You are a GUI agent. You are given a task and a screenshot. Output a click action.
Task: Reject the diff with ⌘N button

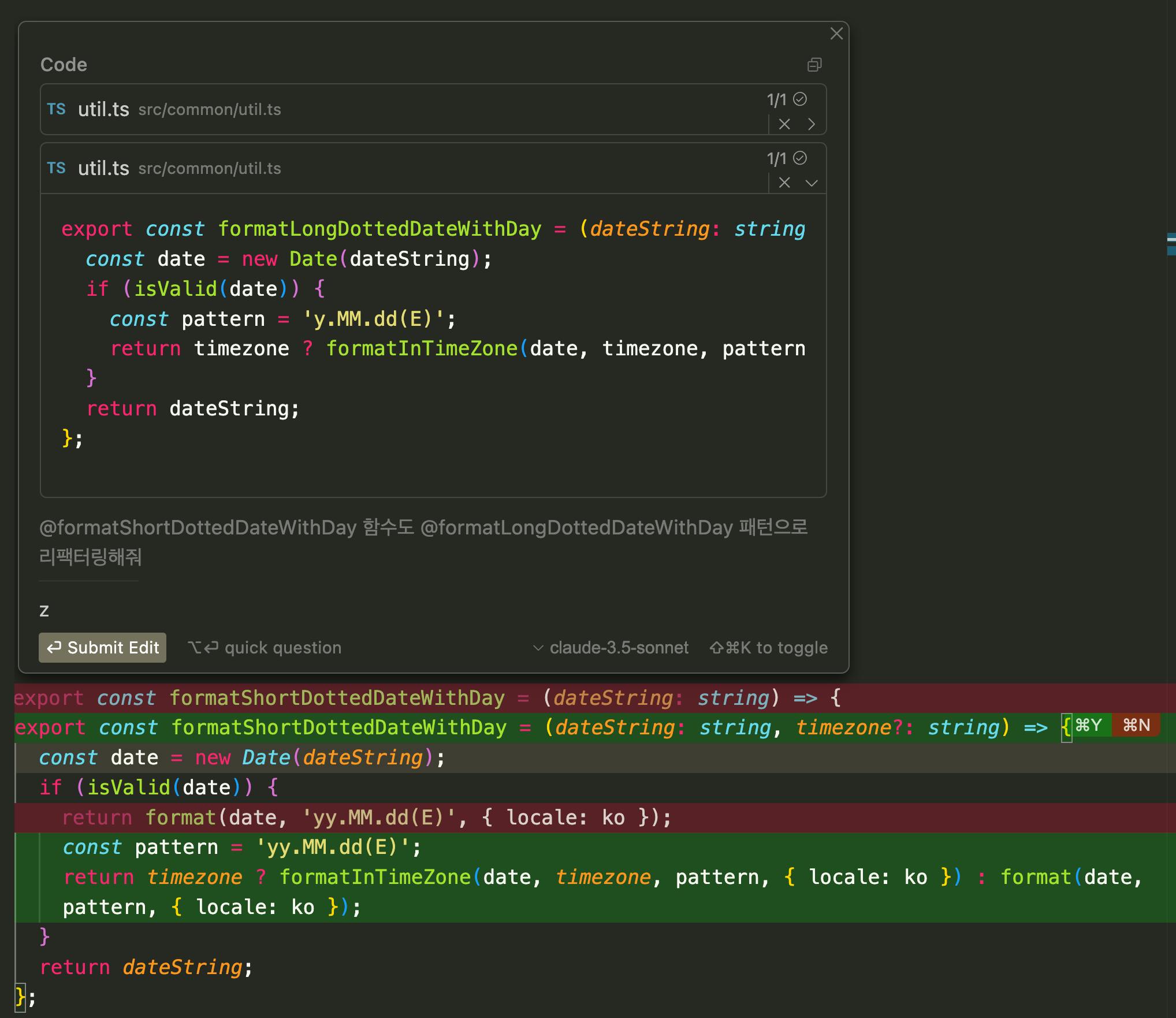(x=1136, y=725)
